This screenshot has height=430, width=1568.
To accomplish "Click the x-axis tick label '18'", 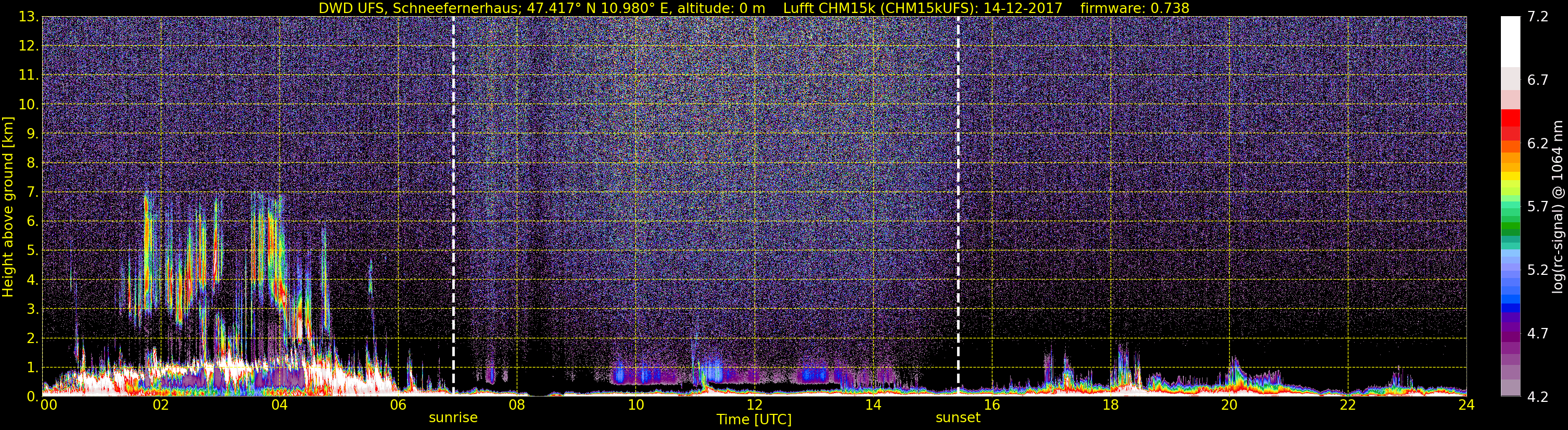I will coord(1110,405).
